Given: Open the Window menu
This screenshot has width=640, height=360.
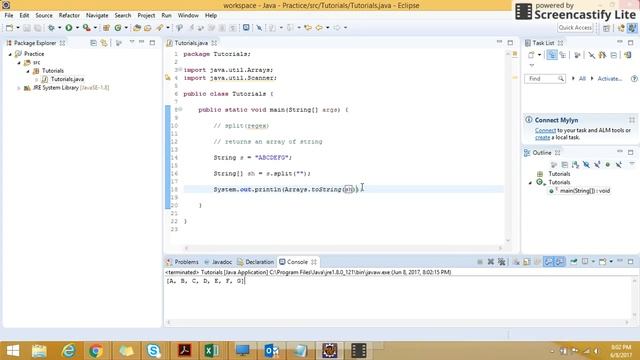Looking at the screenshot, I should [x=188, y=15].
